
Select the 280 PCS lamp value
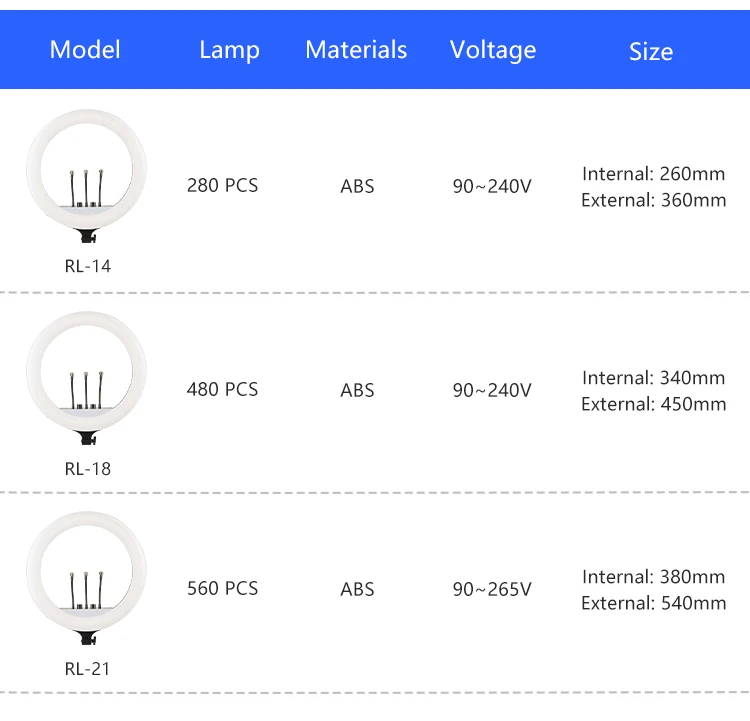pyautogui.click(x=222, y=186)
